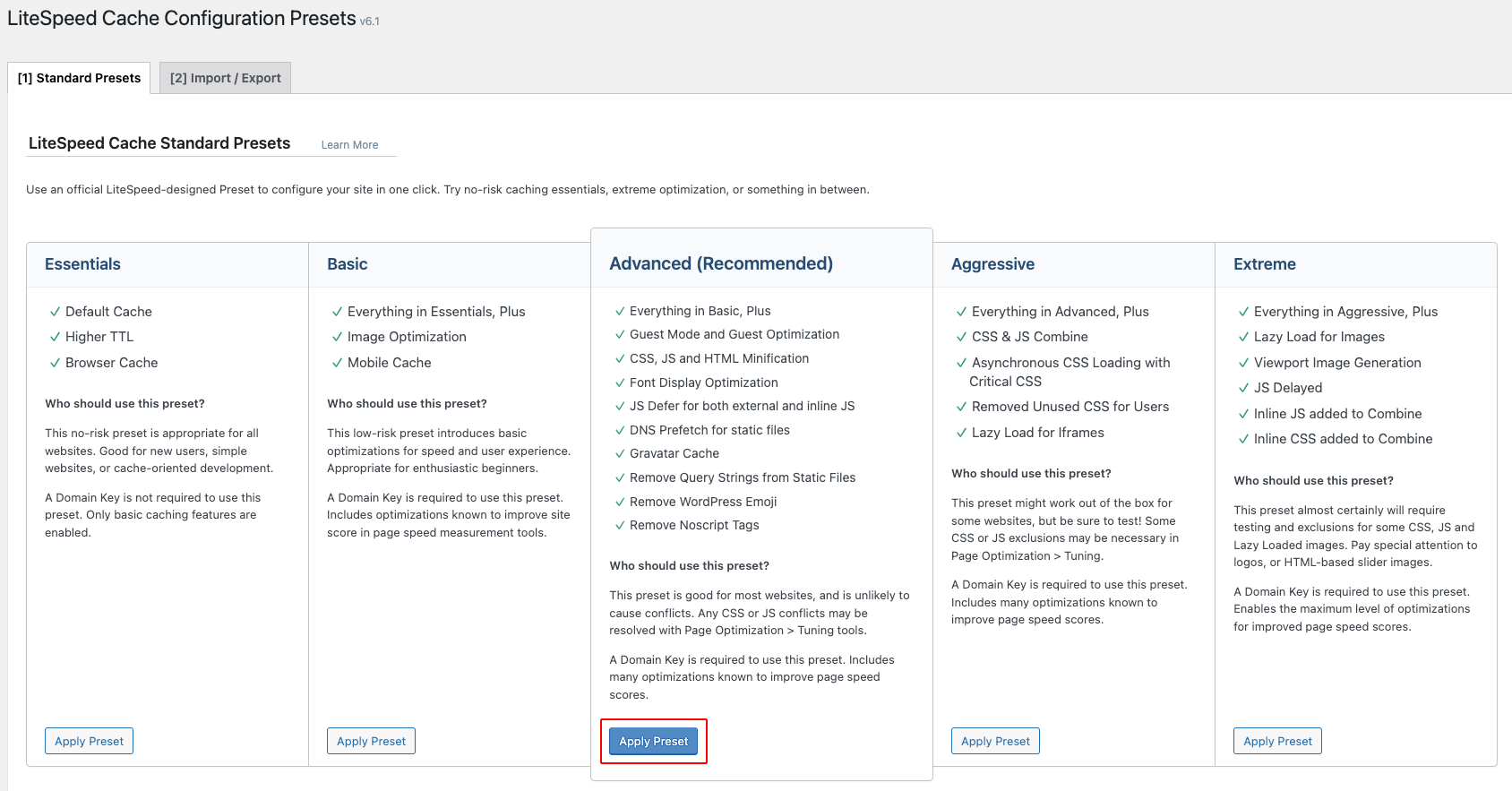Screen dimensions: 1512x791
Task: Click checkmark beside Gravatar Cache
Action: click(x=620, y=454)
